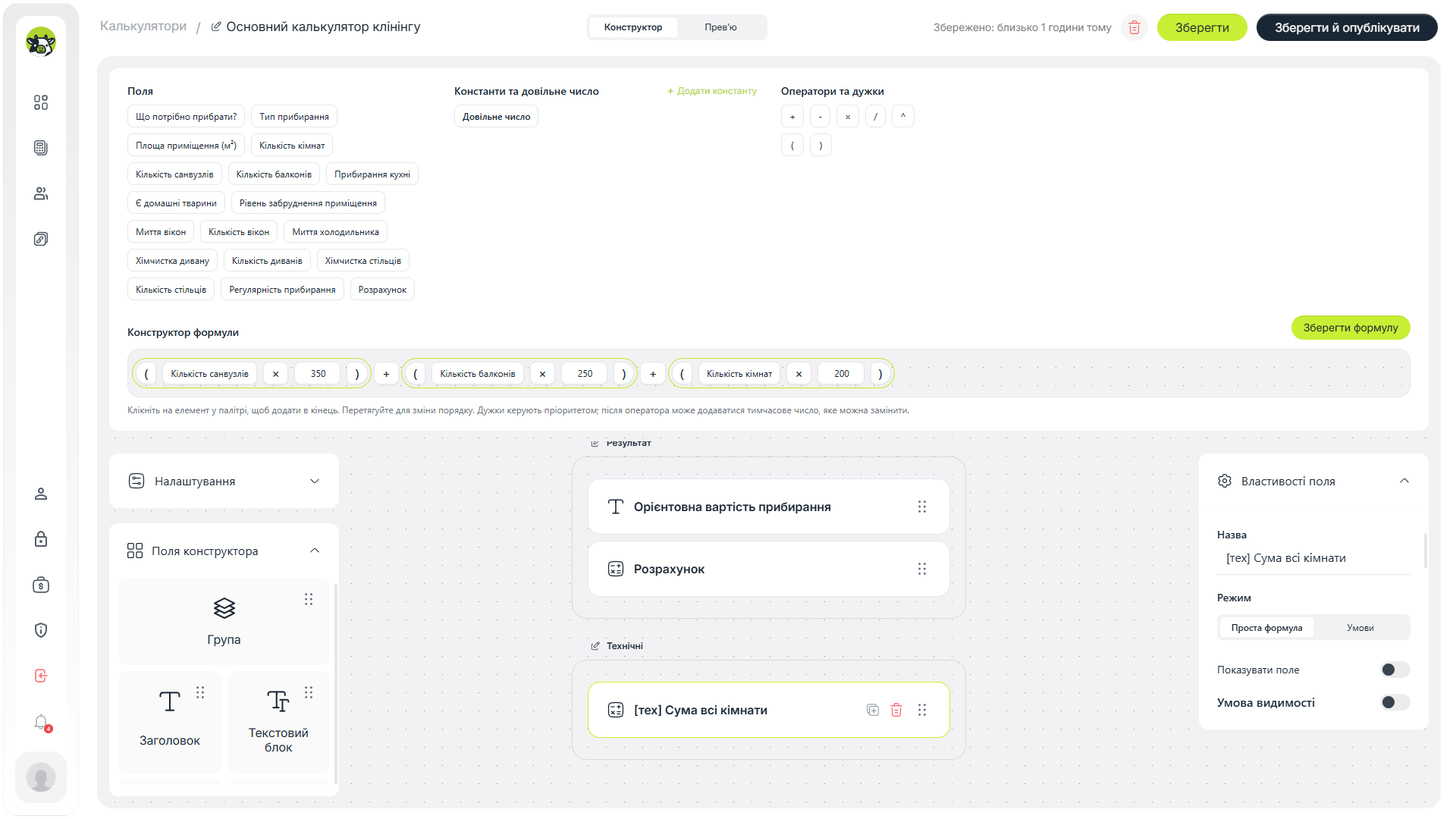Click the Заголовок T icon
This screenshot has width=1456, height=819.
click(x=170, y=701)
